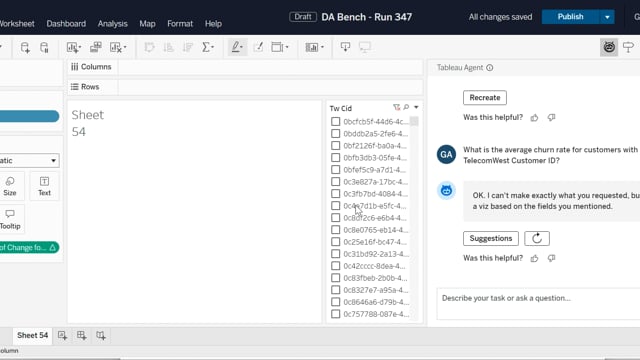Thumbs up the Suggestions response

[534, 258]
